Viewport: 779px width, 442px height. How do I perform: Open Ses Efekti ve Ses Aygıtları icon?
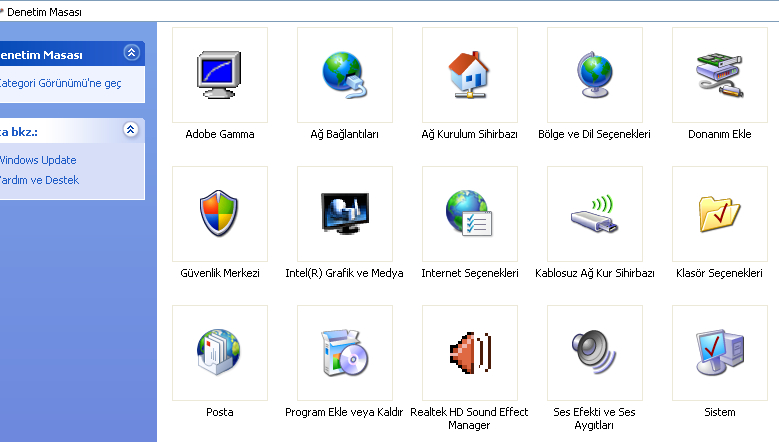(595, 353)
